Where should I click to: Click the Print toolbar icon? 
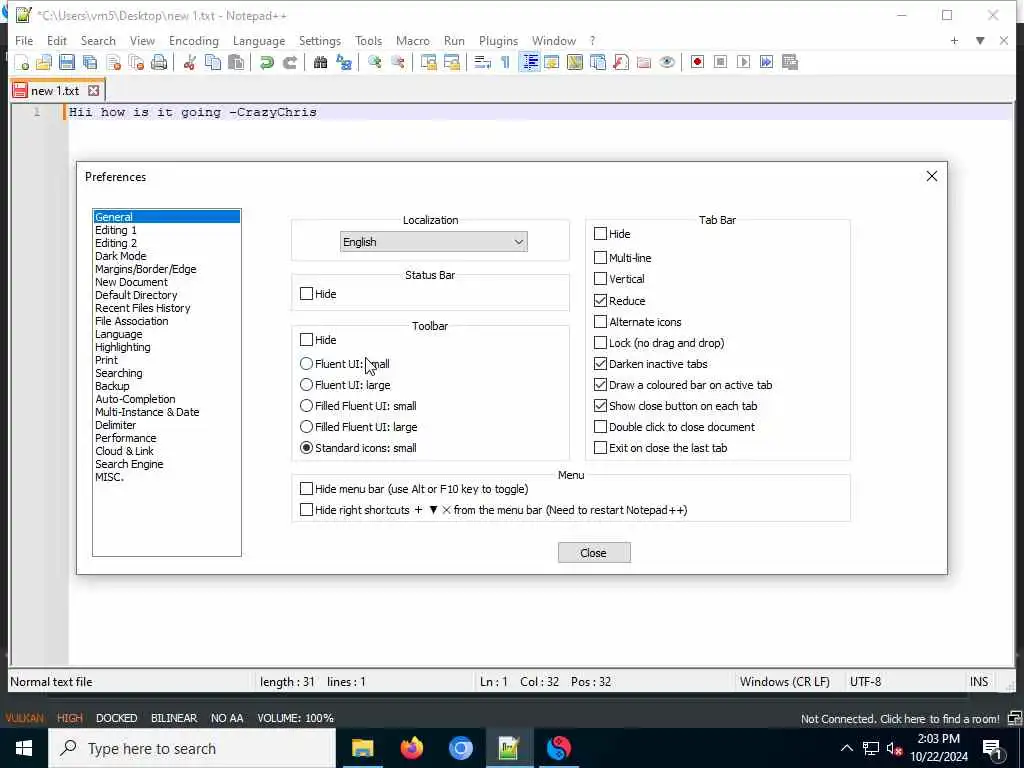[x=159, y=62]
